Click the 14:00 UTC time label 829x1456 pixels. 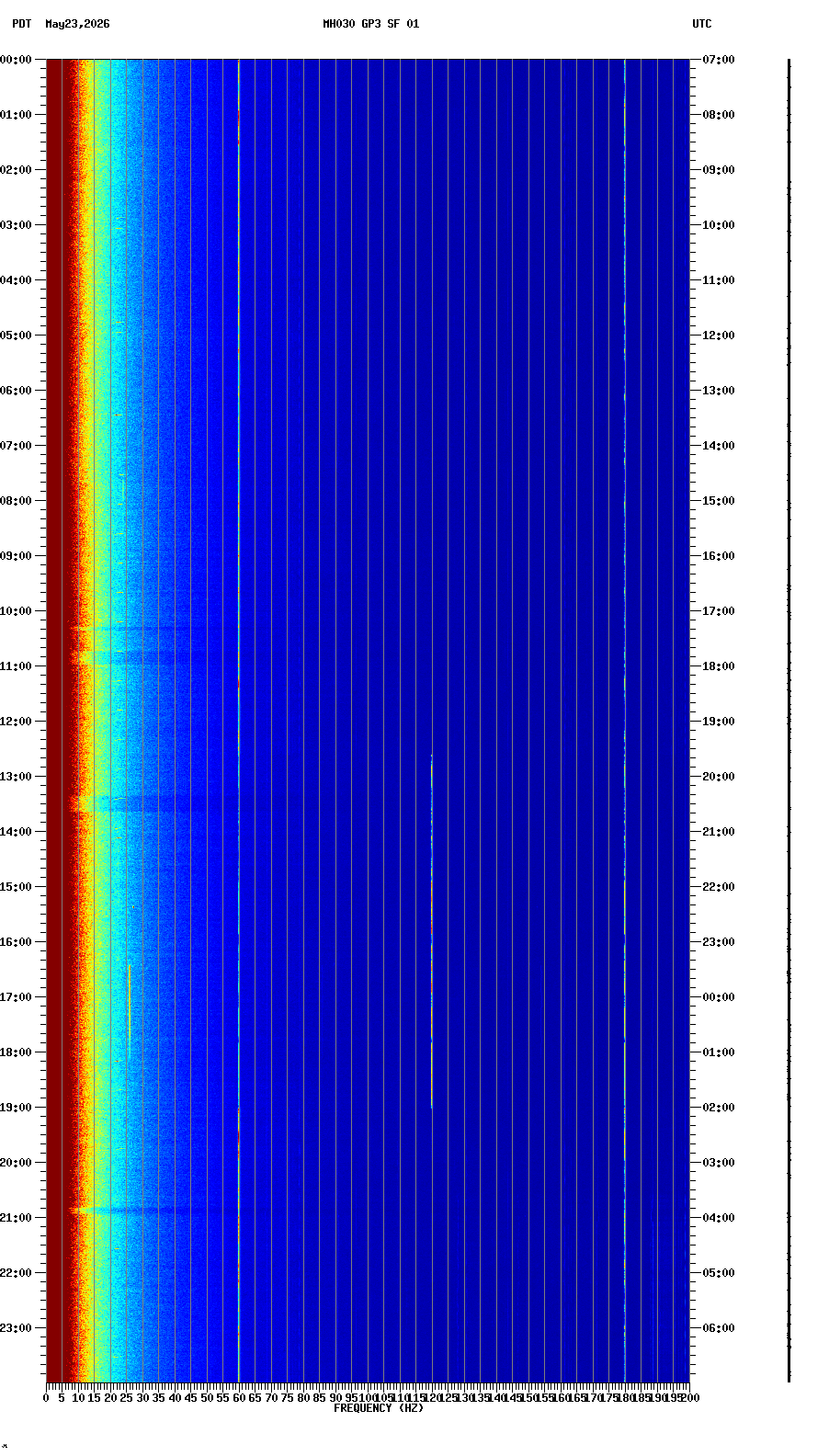point(719,446)
